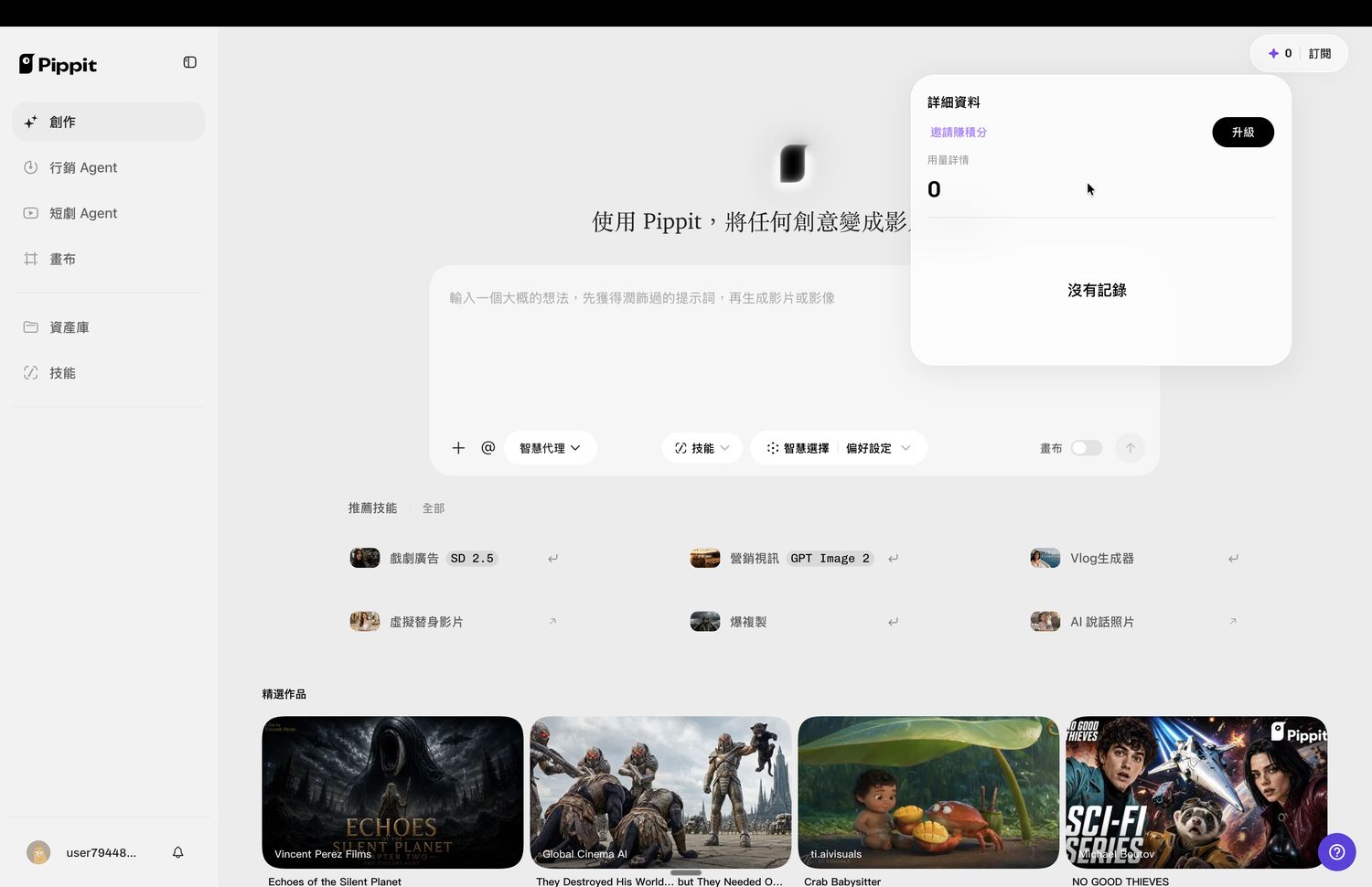Viewport: 1372px width, 887px height.
Task: Switch to the 全部 skills tab
Action: (434, 508)
